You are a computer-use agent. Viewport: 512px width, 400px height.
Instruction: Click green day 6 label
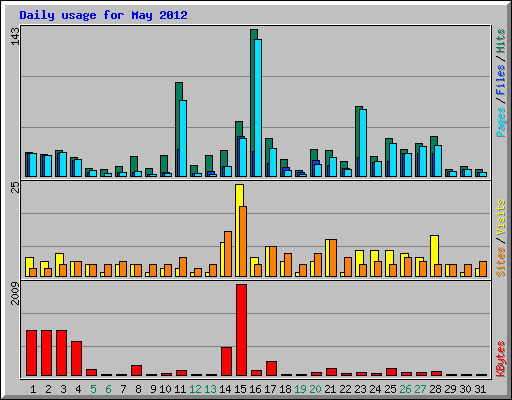pos(108,389)
